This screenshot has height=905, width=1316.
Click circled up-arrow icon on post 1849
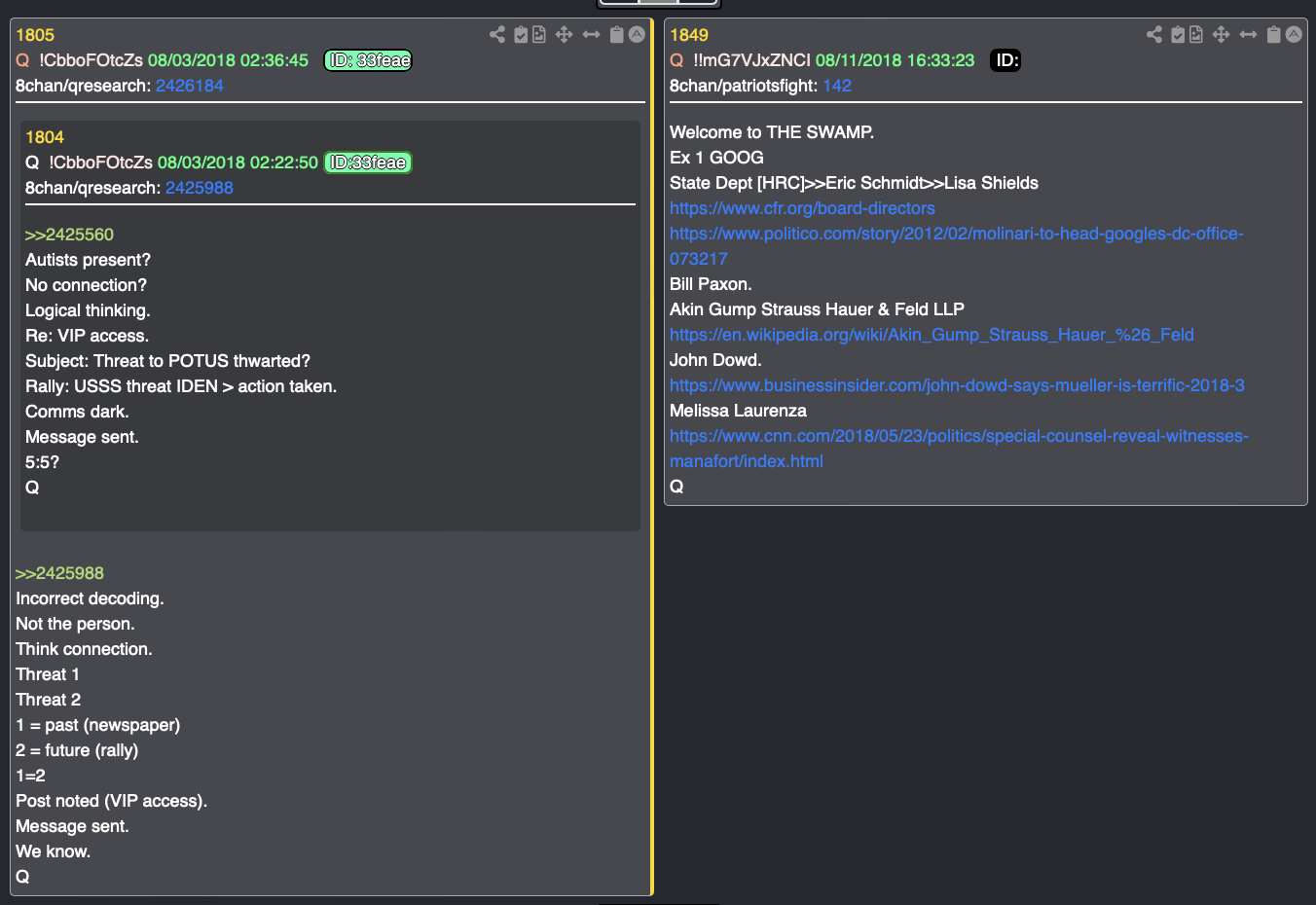click(x=1294, y=34)
